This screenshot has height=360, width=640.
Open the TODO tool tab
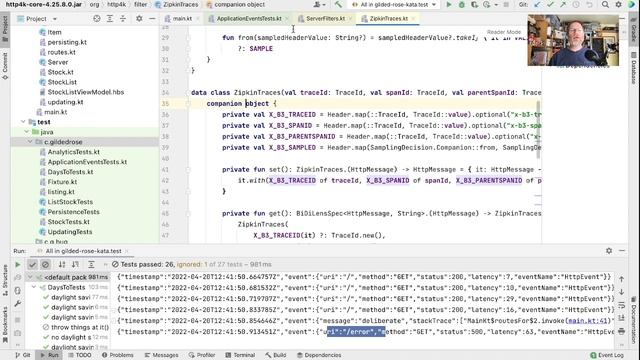(80, 355)
